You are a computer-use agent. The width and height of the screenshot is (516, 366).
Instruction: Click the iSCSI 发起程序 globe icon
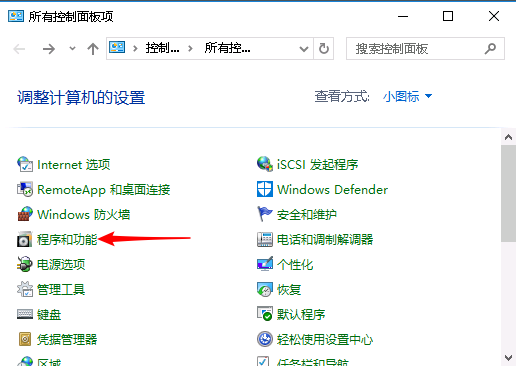coord(265,164)
